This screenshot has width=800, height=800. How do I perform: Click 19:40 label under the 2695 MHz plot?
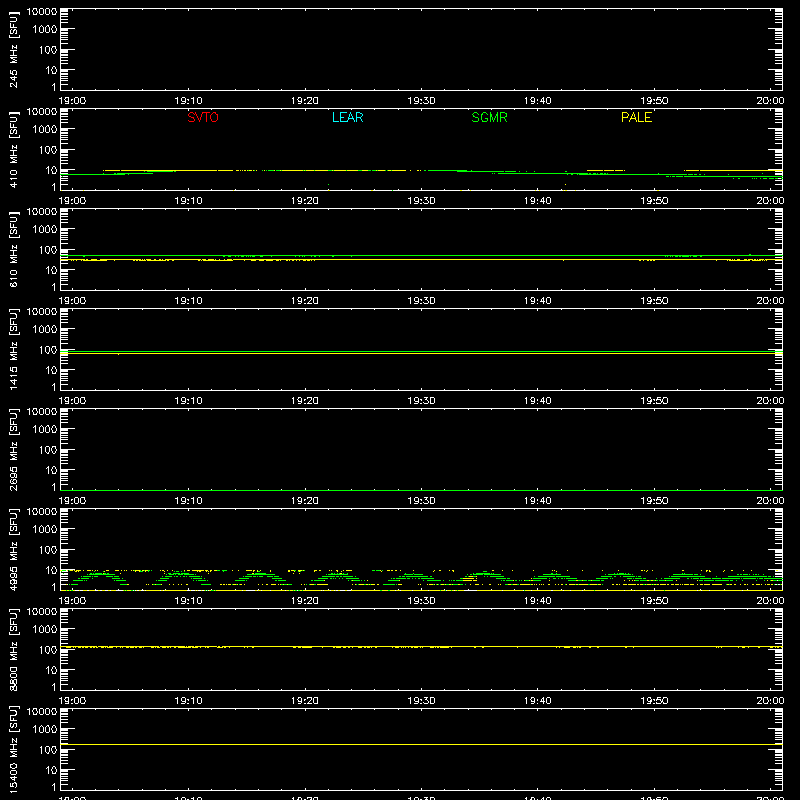point(537,501)
